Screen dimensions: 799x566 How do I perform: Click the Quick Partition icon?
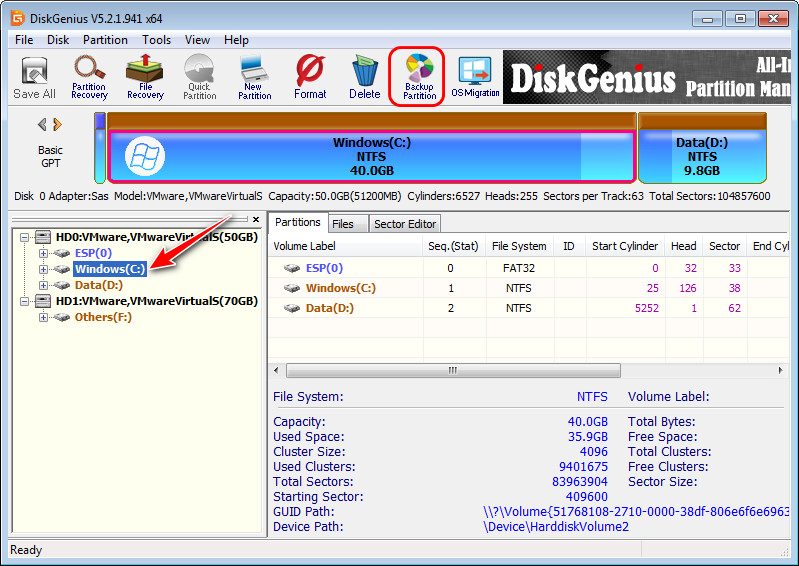(x=200, y=77)
